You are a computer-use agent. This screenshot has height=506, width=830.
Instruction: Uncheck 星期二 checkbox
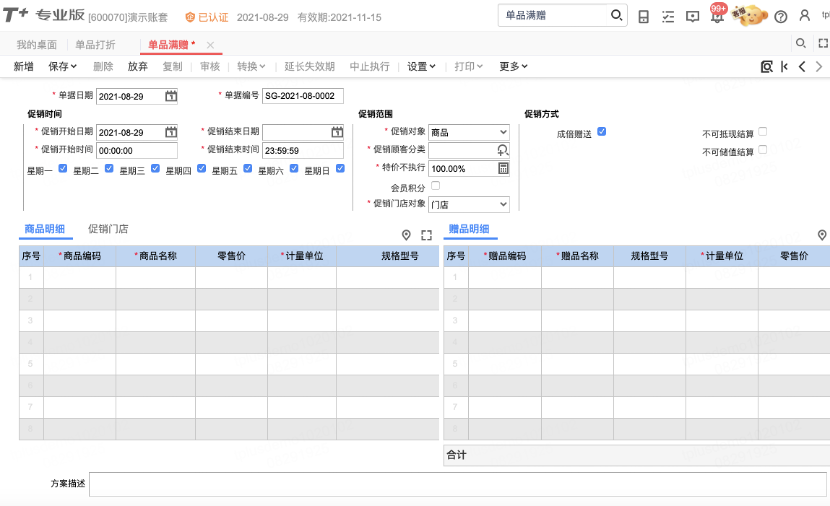[x=109, y=168]
